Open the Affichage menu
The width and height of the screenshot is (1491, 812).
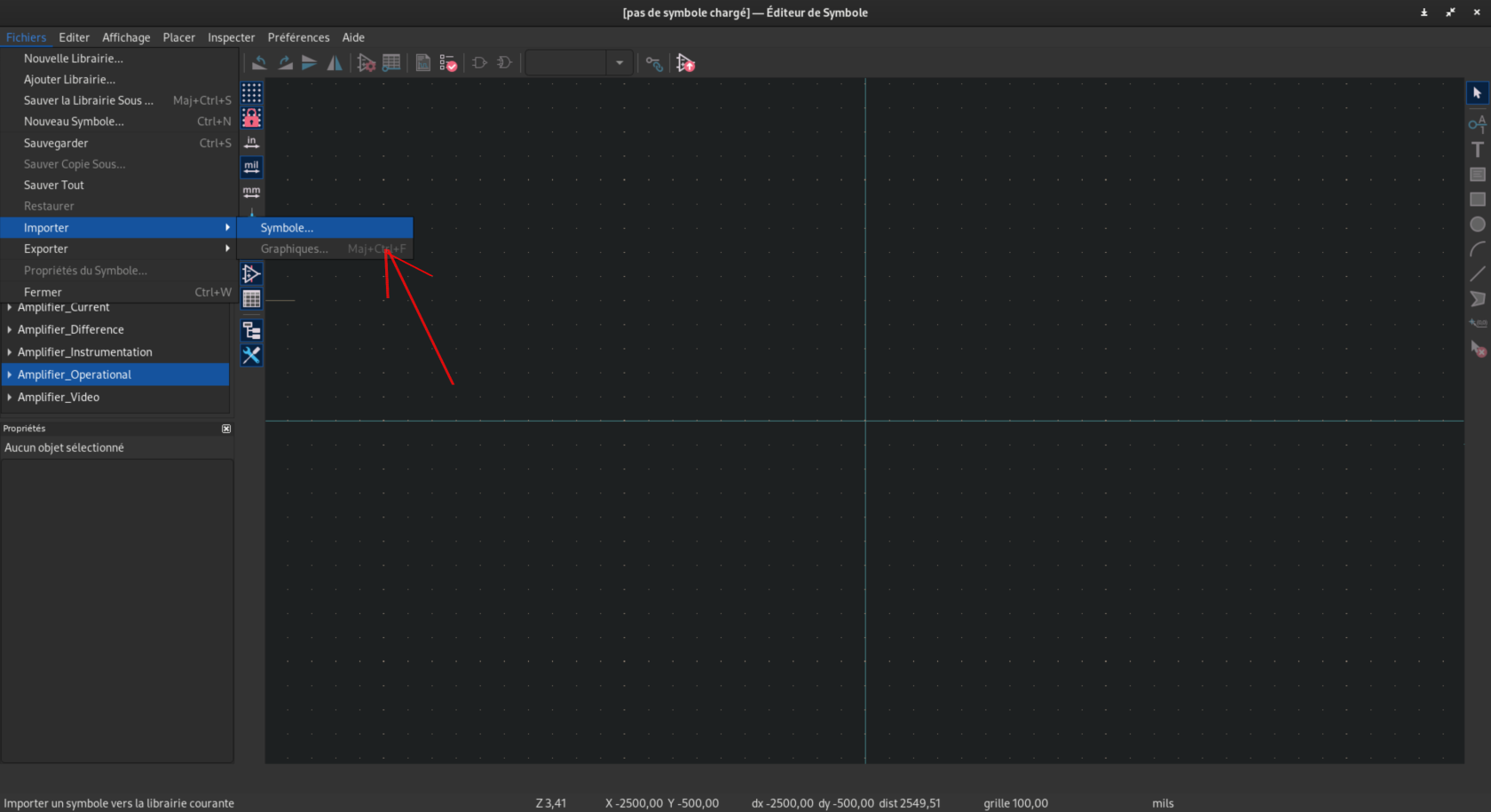(x=126, y=37)
